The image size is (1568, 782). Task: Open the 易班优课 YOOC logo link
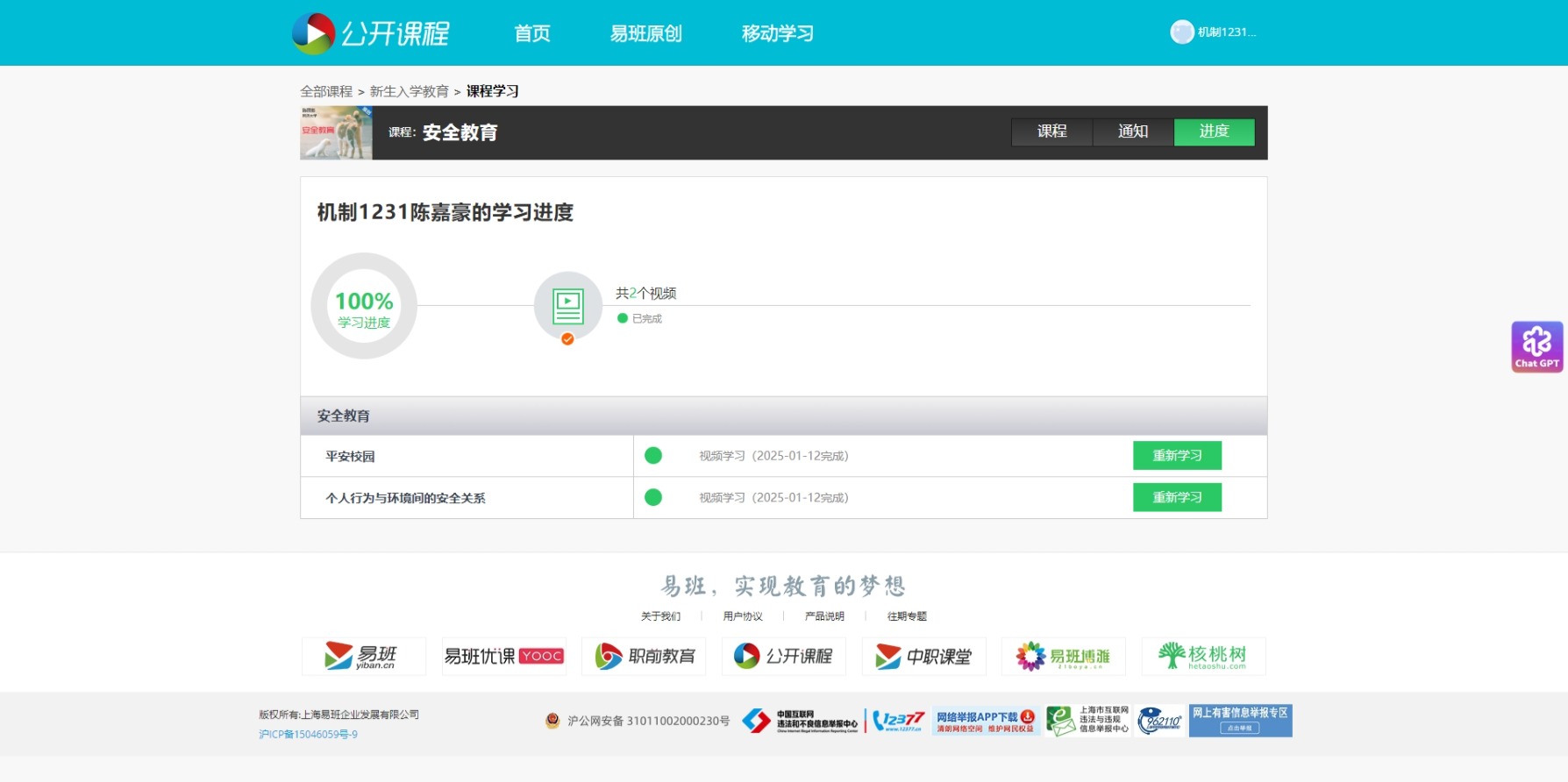coord(504,656)
